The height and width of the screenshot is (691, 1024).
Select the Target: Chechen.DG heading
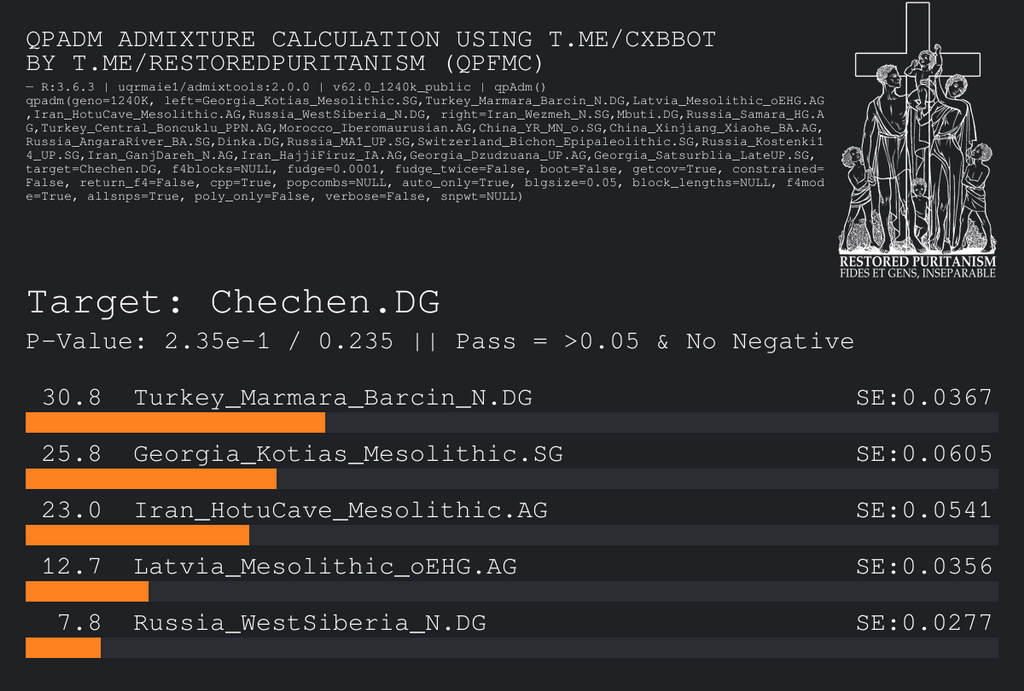tap(233, 302)
